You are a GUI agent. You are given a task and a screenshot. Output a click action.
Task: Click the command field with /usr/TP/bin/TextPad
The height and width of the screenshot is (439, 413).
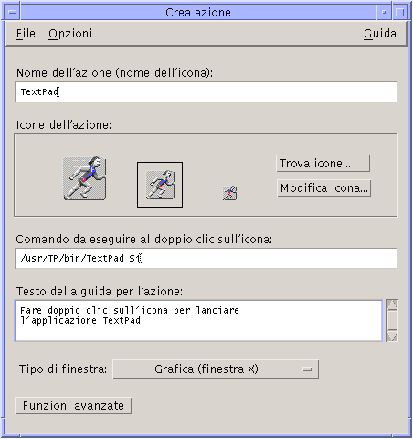[206, 258]
